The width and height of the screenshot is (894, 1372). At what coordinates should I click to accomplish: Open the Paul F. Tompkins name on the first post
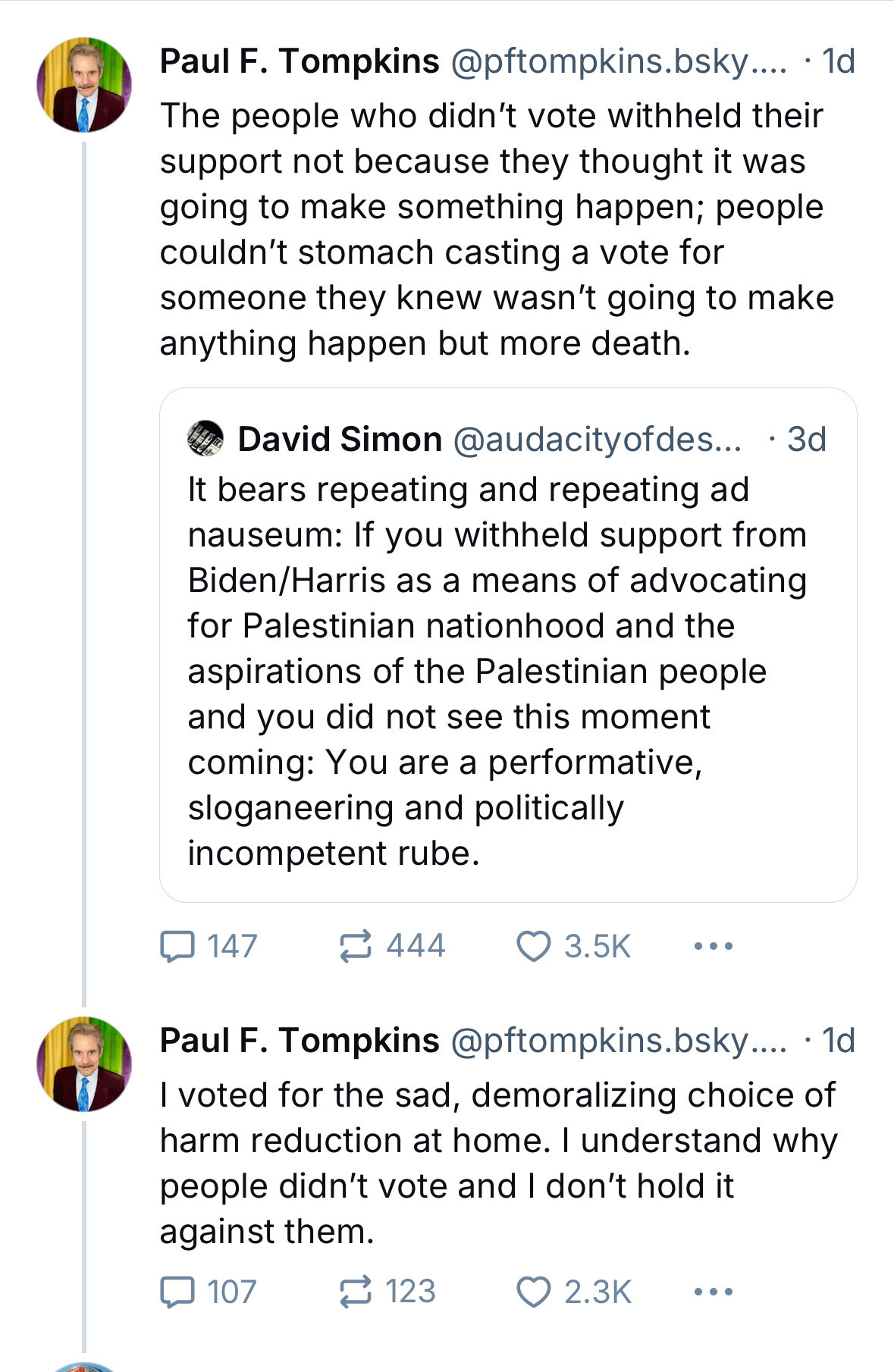coord(300,61)
